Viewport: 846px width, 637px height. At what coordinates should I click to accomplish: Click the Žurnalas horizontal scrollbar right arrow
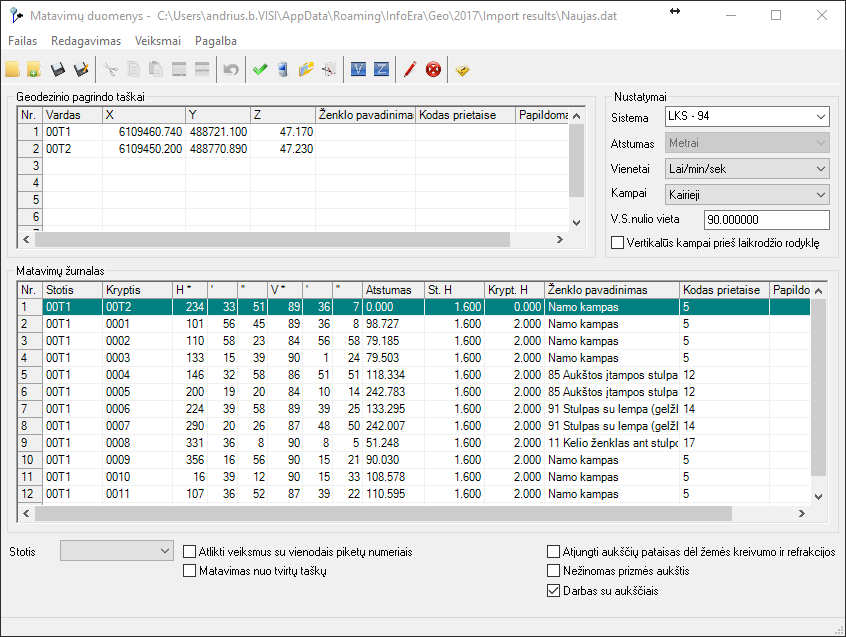pos(802,513)
